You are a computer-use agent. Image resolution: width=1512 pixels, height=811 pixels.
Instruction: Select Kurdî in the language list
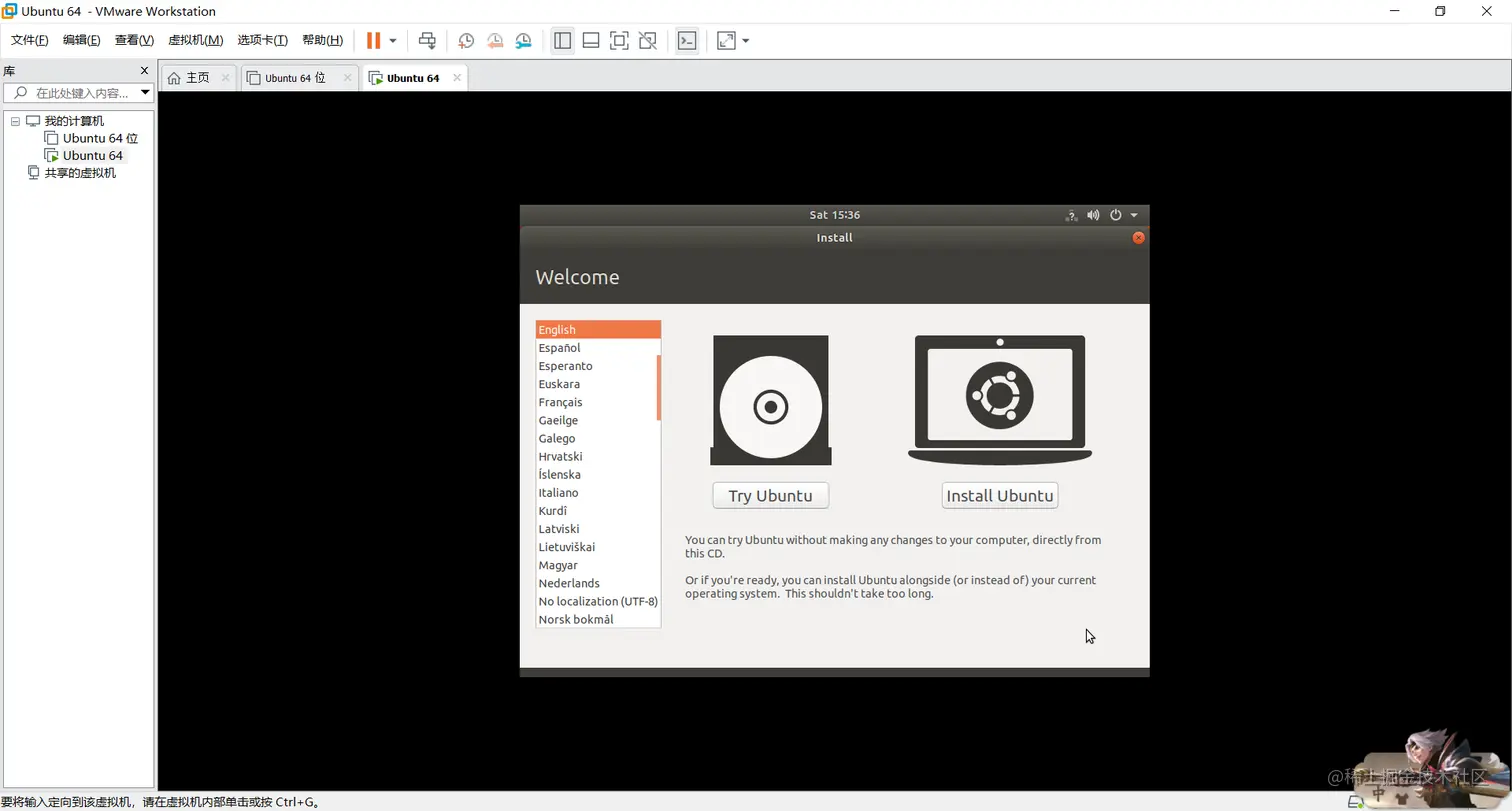596,511
